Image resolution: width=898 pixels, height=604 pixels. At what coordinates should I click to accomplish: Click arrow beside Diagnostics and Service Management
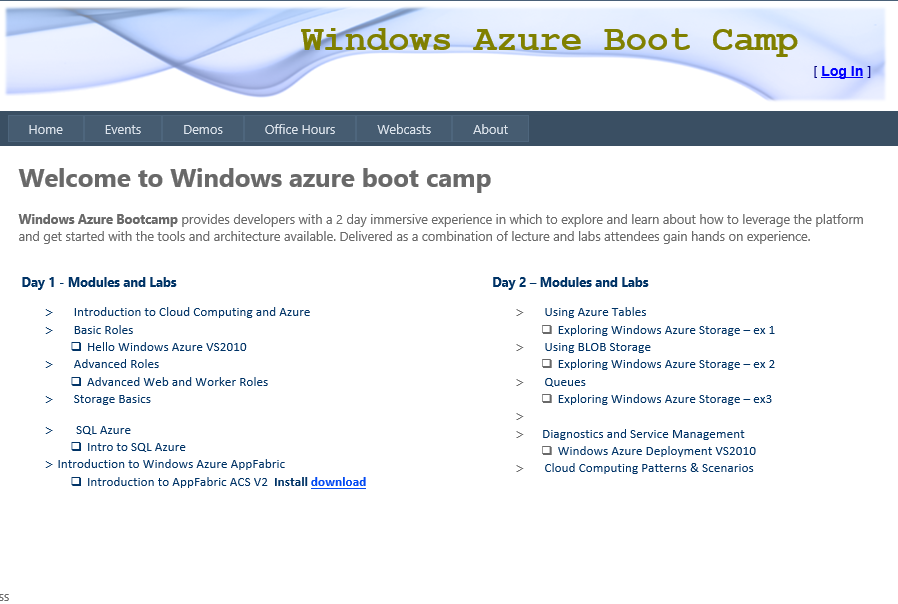520,435
